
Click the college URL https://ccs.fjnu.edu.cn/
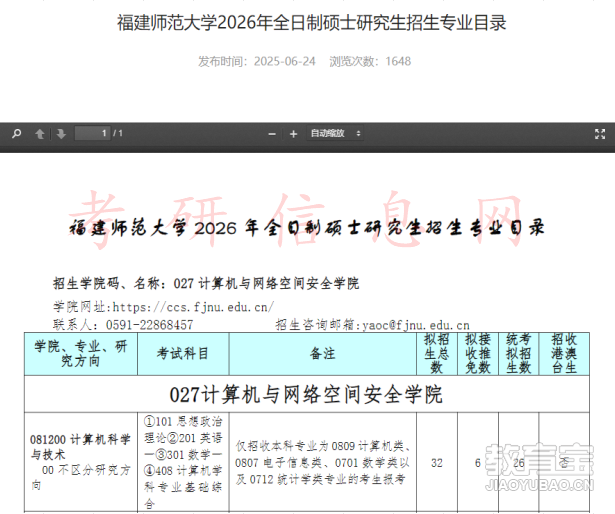point(193,307)
